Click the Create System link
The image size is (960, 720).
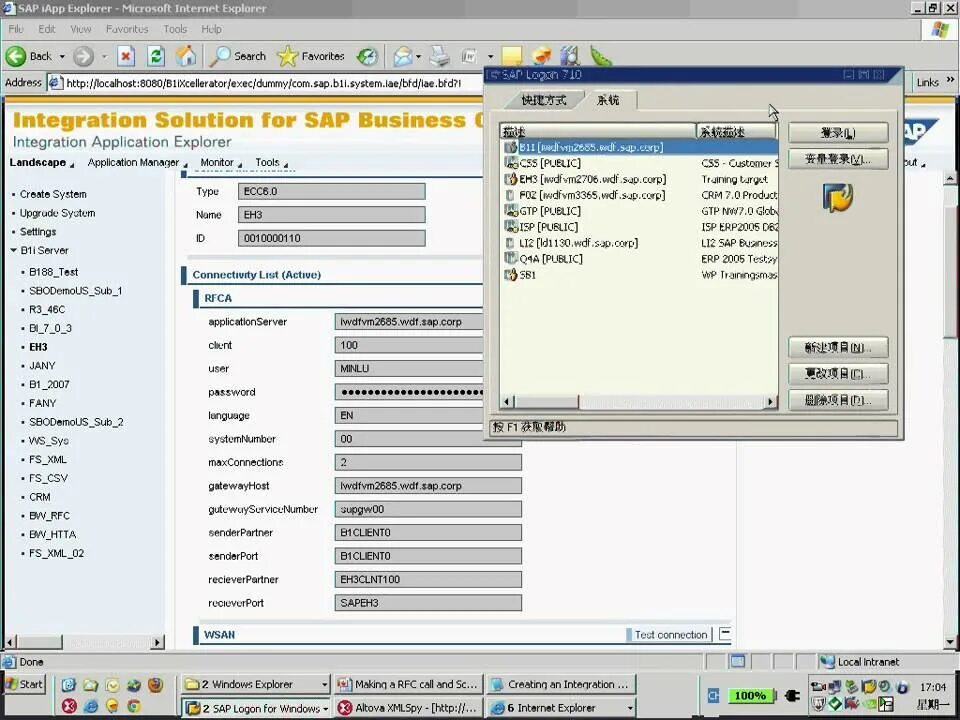pyautogui.click(x=53, y=194)
